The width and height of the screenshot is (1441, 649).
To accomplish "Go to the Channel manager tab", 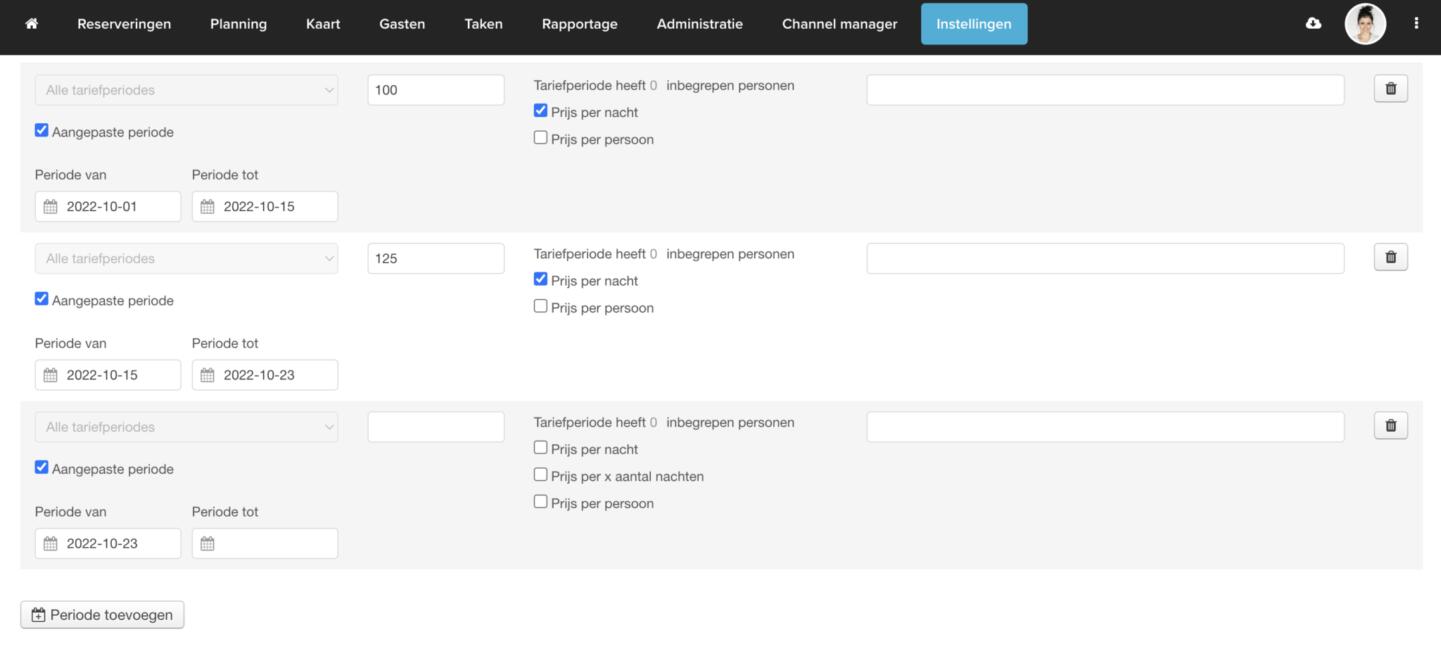I will [x=839, y=24].
